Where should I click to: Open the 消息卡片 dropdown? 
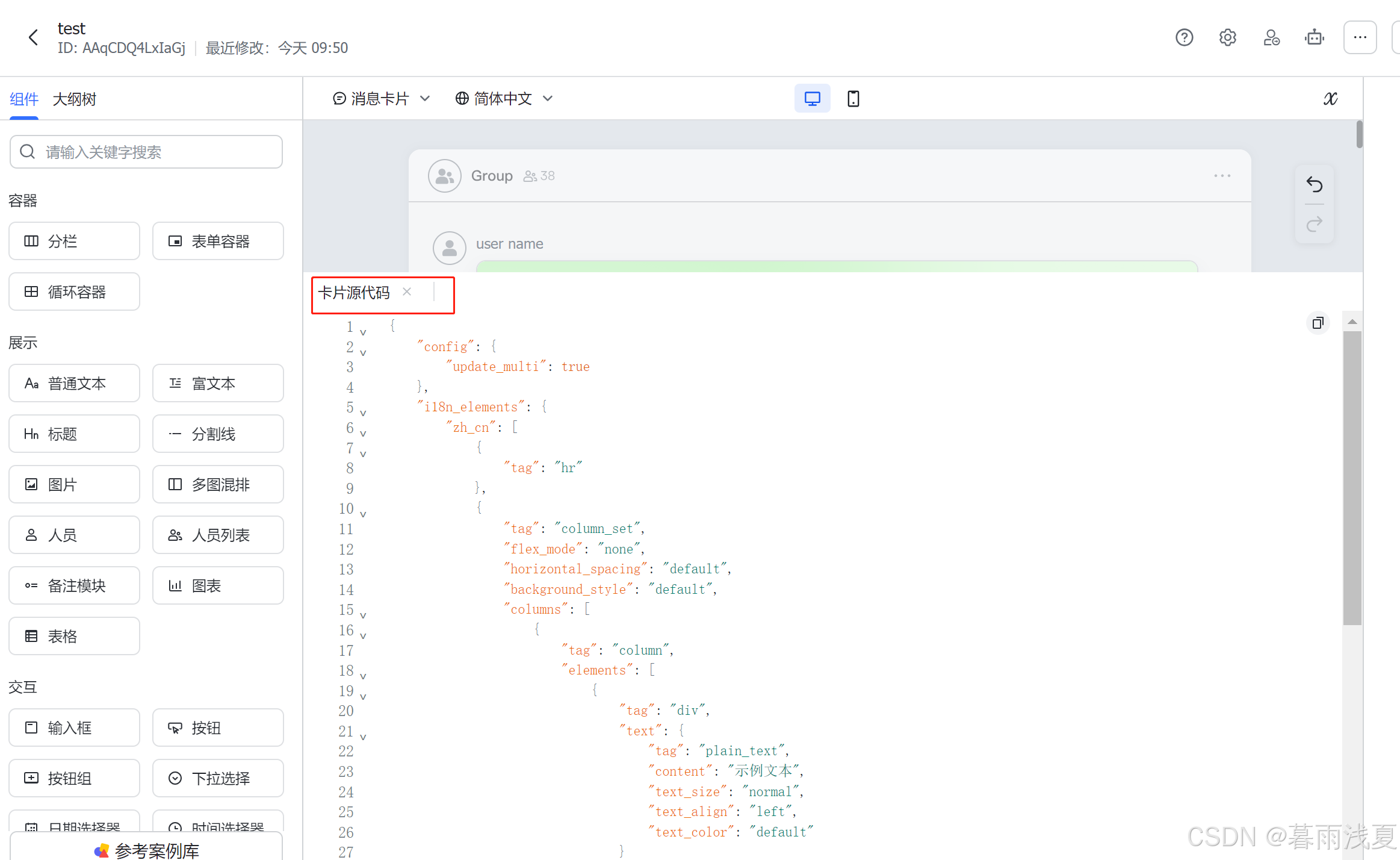pyautogui.click(x=382, y=98)
